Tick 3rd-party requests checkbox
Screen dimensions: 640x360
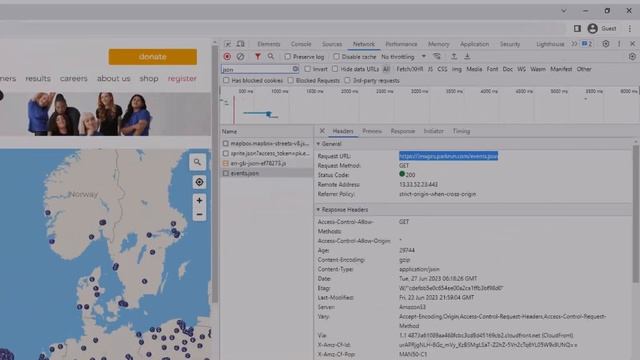click(347, 80)
